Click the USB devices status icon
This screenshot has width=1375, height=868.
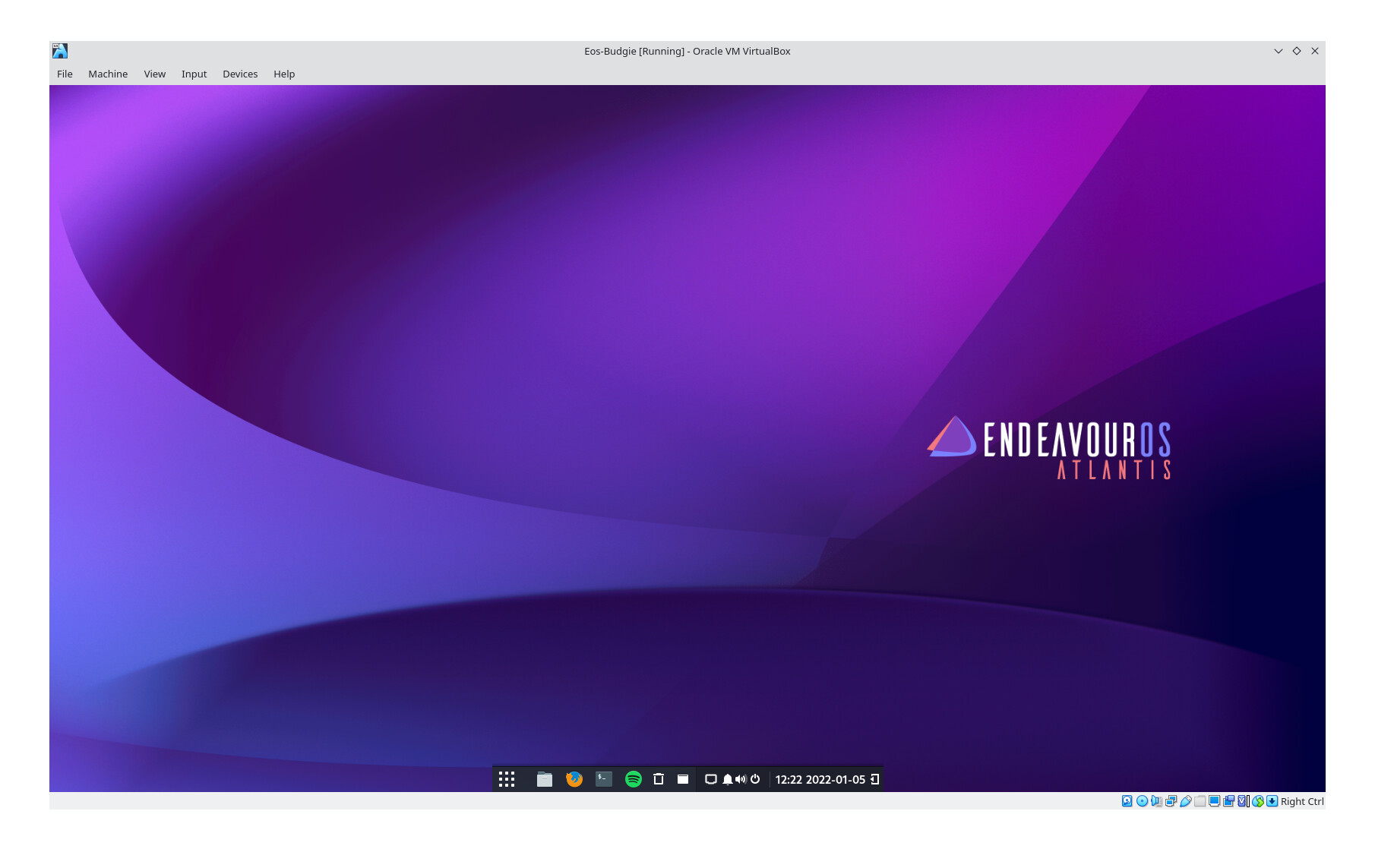(x=1185, y=801)
